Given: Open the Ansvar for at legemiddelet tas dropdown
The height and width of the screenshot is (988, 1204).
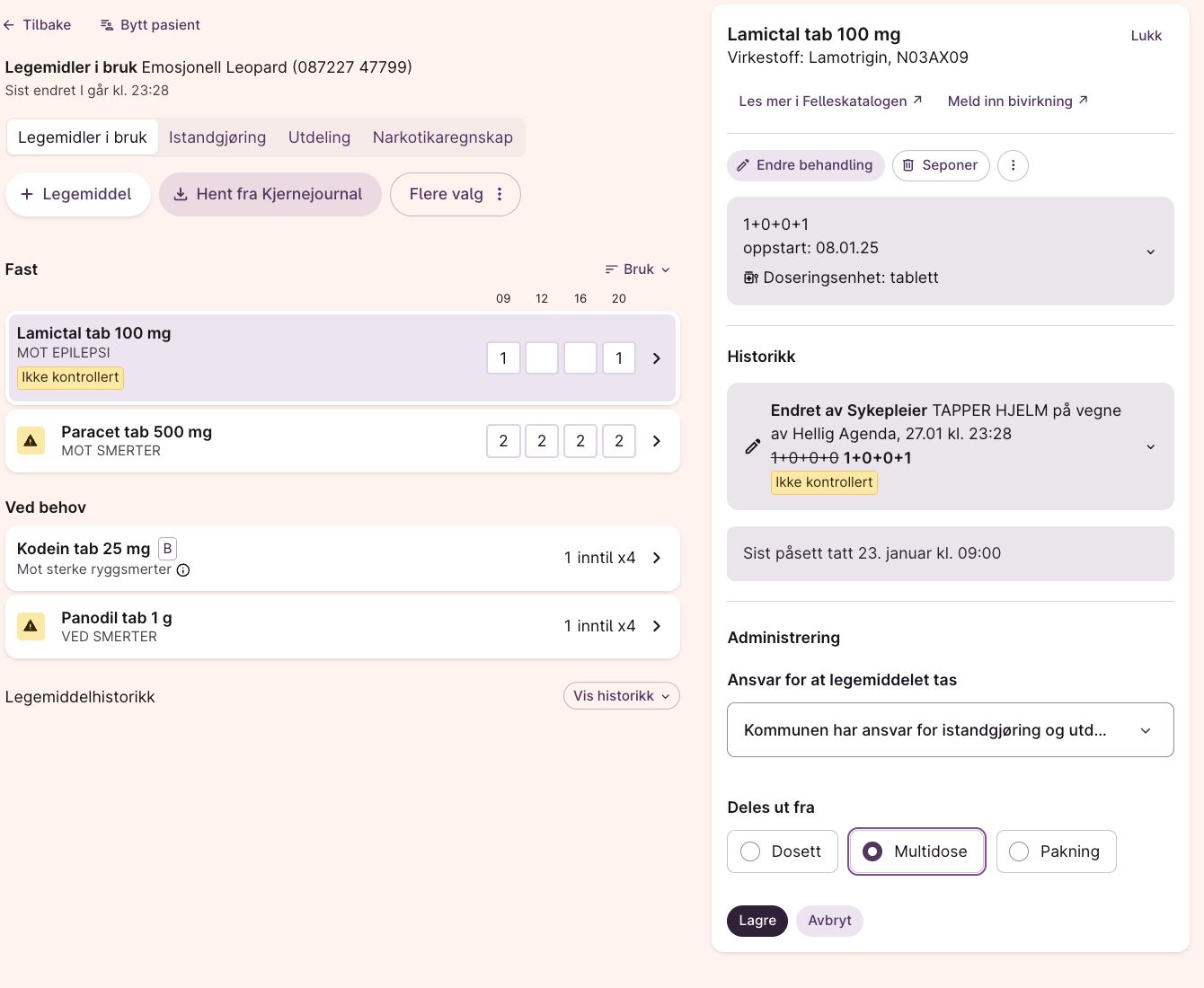Looking at the screenshot, I should (950, 730).
